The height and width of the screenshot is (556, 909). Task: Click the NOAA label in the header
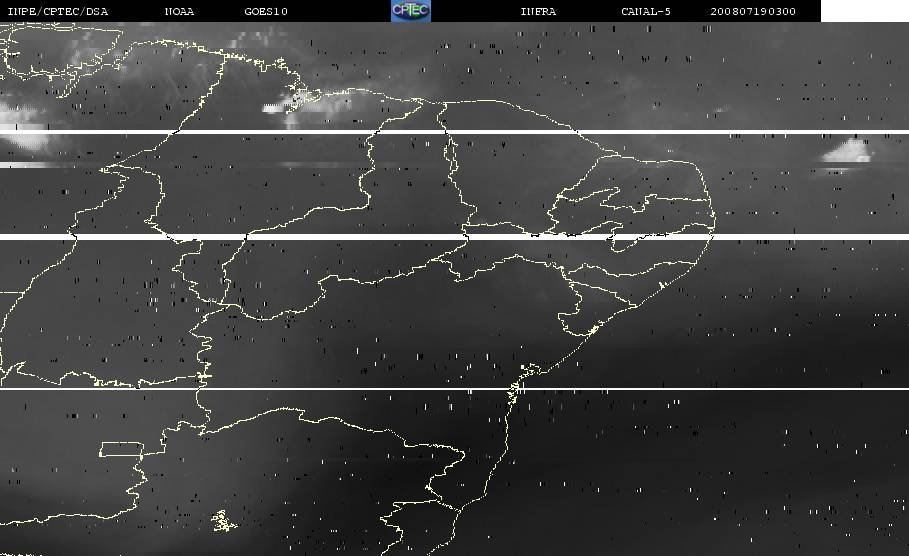point(179,12)
